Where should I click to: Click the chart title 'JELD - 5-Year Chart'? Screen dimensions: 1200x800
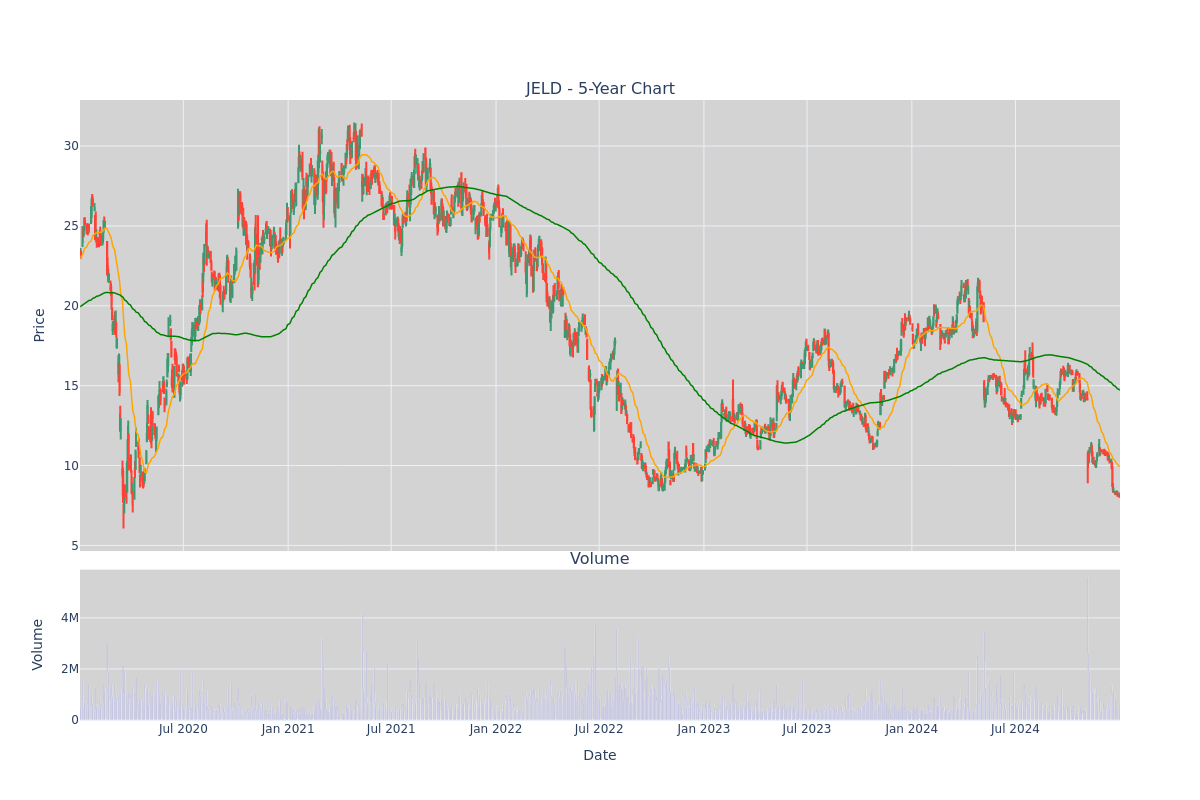(600, 89)
